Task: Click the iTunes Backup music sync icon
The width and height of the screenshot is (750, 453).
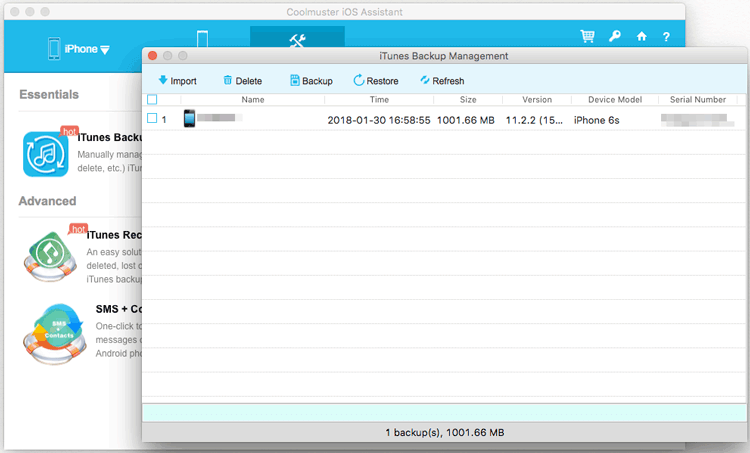Action: pyautogui.click(x=45, y=155)
